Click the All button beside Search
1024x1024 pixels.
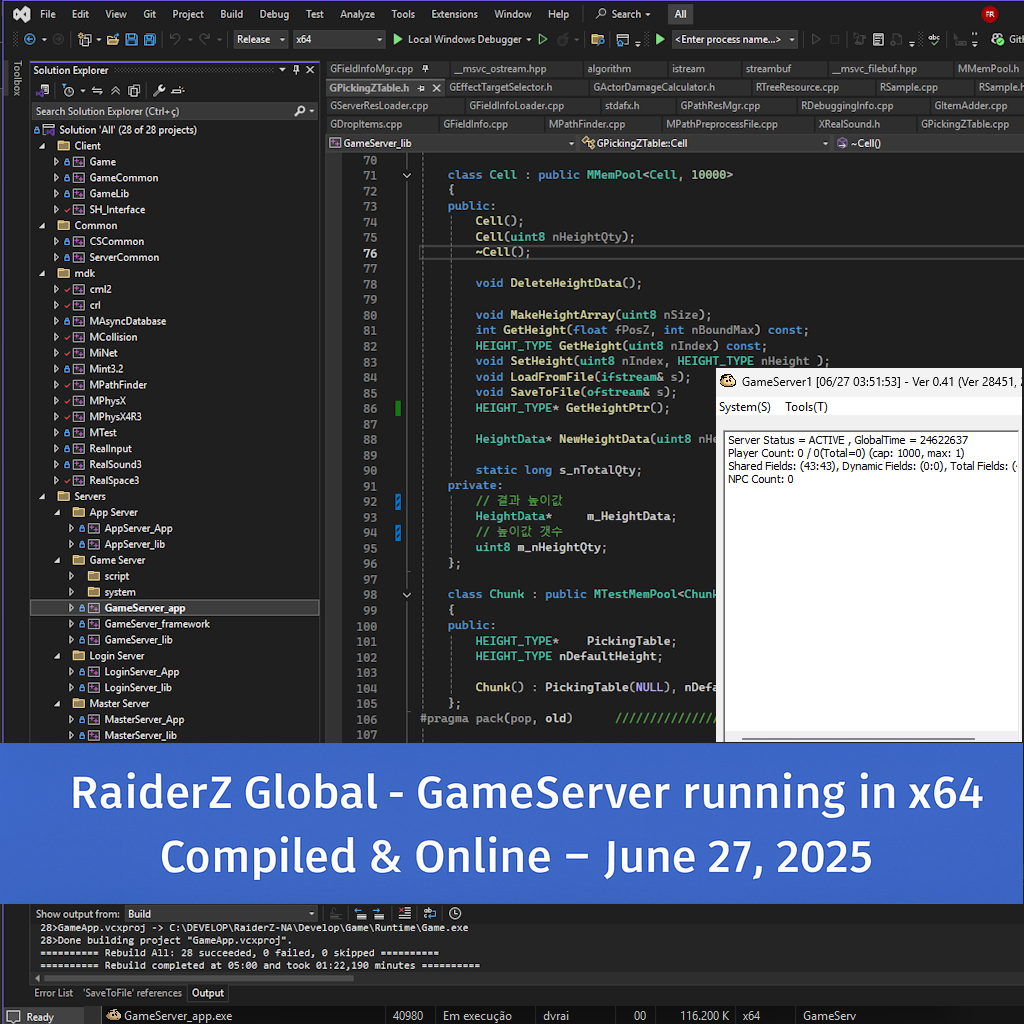pos(680,14)
